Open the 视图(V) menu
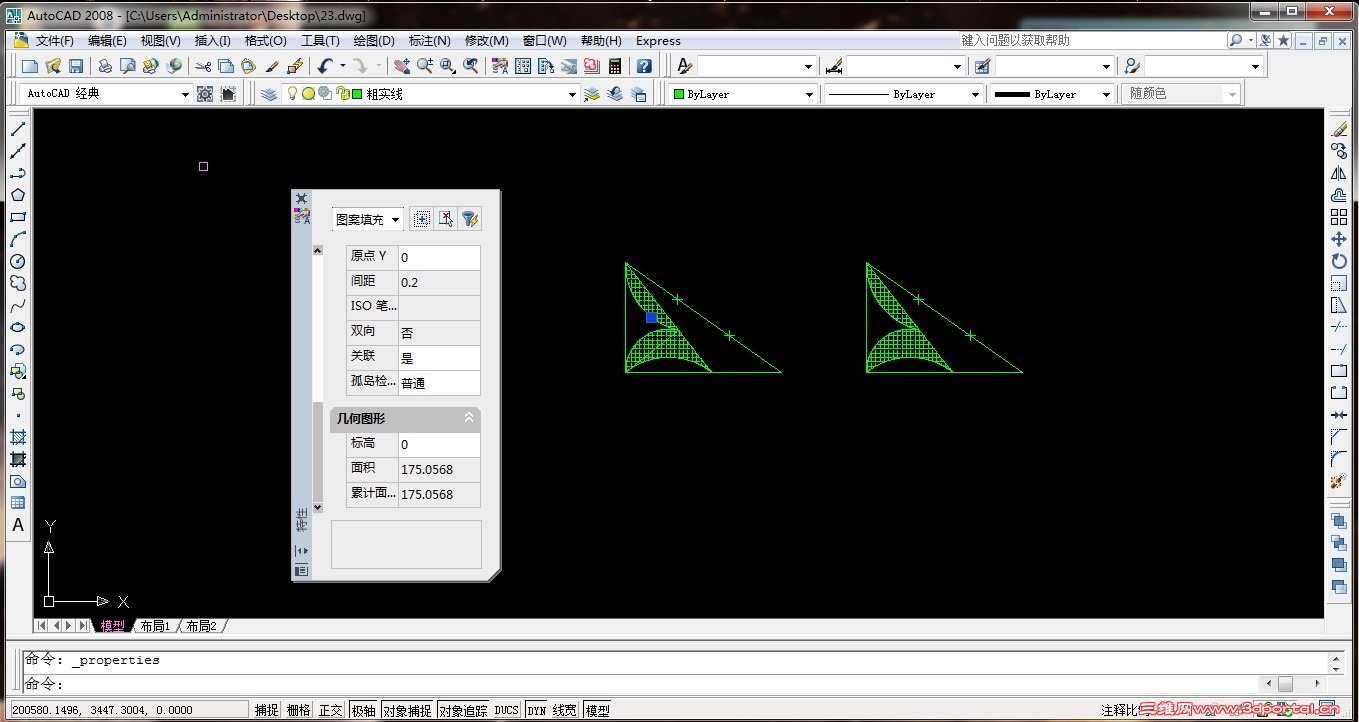Viewport: 1359px width, 722px height. tap(160, 41)
